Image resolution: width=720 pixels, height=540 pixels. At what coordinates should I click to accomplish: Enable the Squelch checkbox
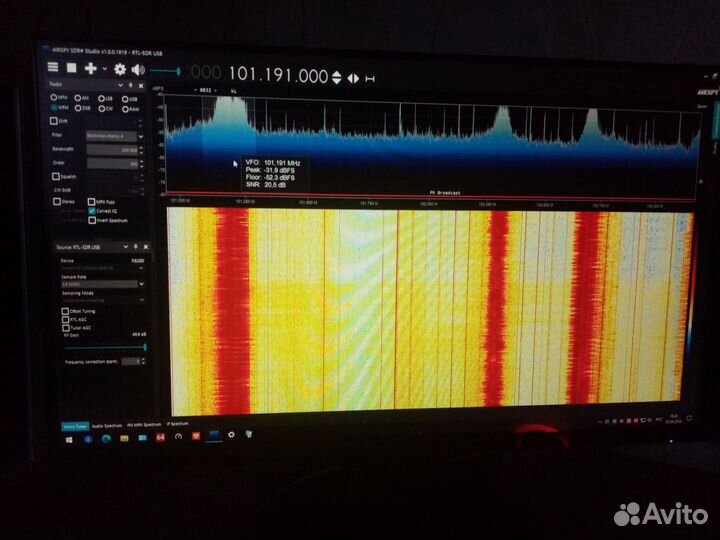pos(56,176)
